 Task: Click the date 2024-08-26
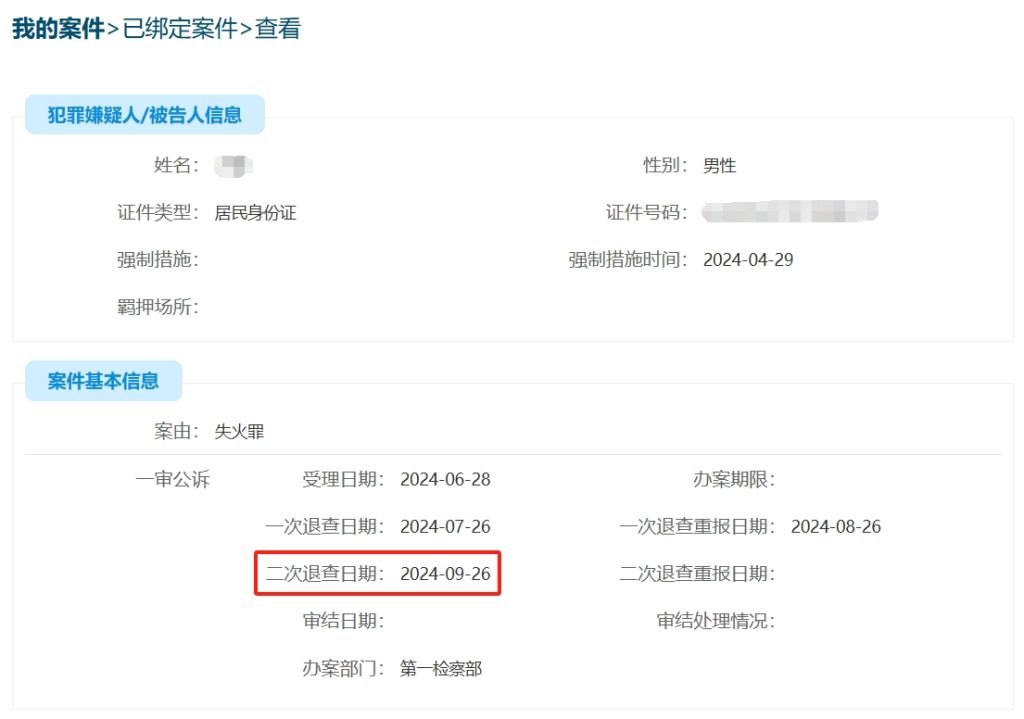pyautogui.click(x=836, y=526)
